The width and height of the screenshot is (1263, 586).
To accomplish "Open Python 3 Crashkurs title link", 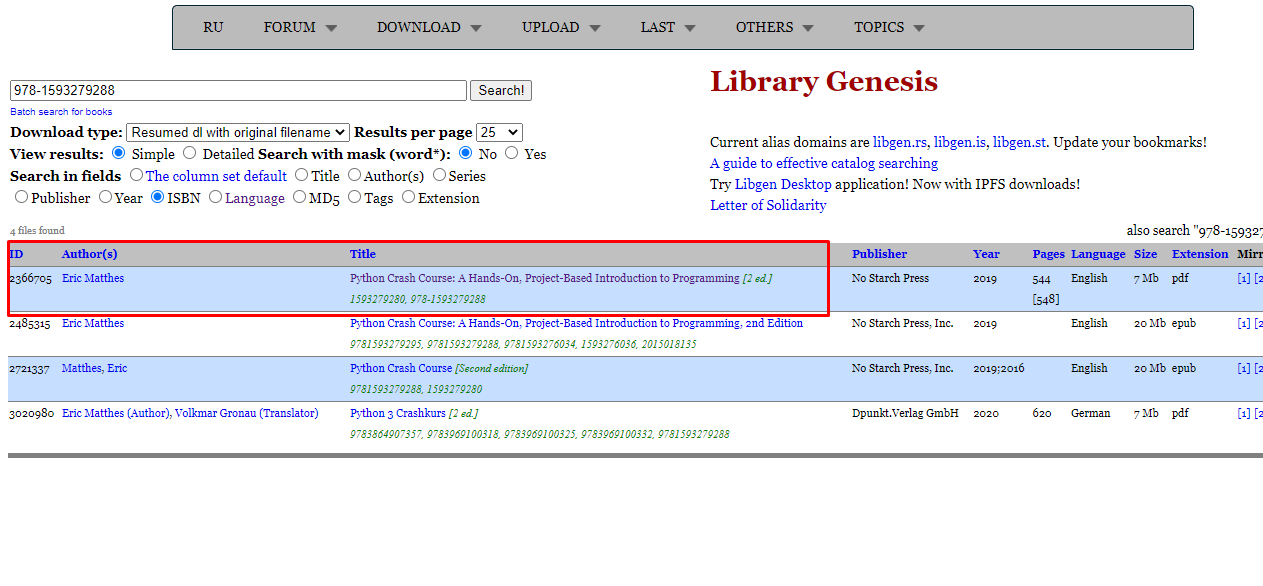I will click(x=414, y=413).
